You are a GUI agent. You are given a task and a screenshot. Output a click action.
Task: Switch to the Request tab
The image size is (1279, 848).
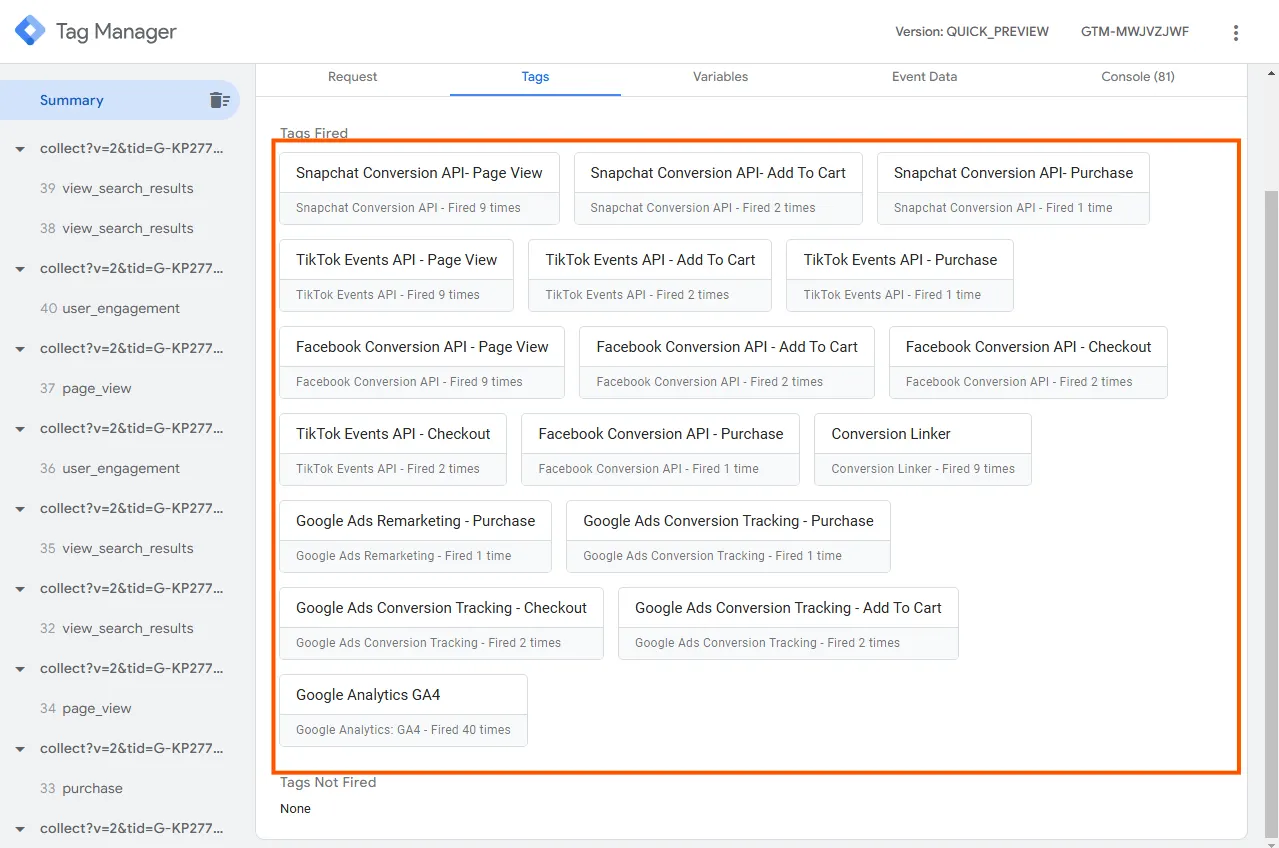(x=353, y=77)
